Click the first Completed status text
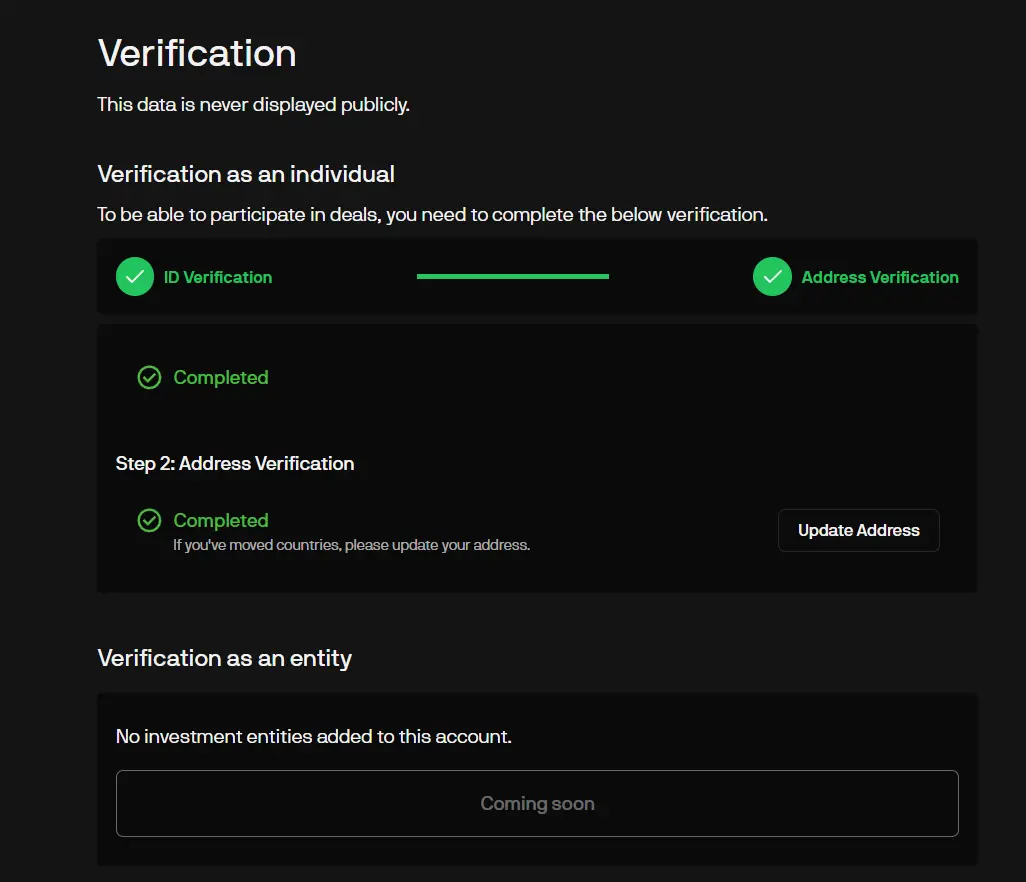The width and height of the screenshot is (1026, 882). point(221,378)
